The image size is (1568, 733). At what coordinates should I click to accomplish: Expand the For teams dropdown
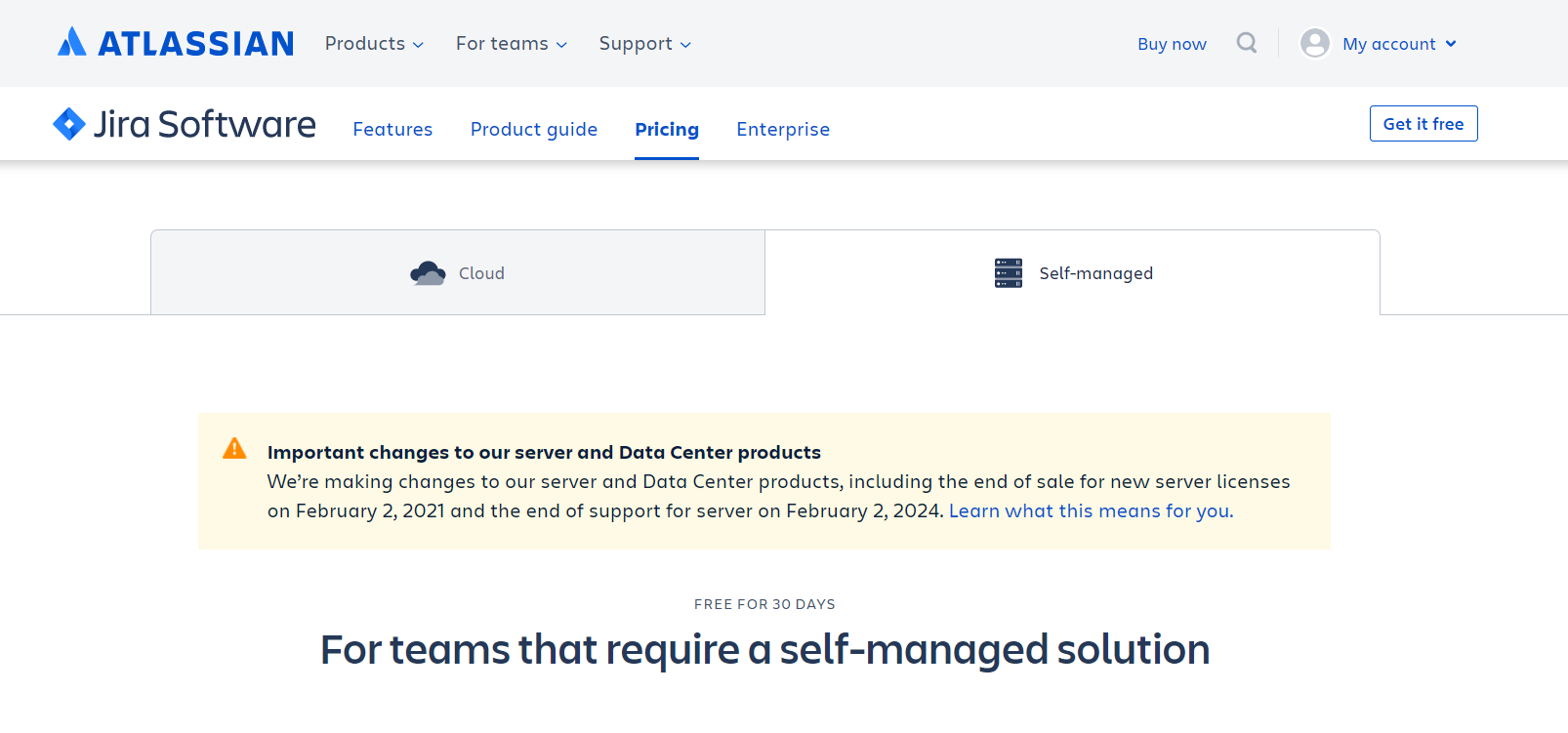pyautogui.click(x=511, y=44)
